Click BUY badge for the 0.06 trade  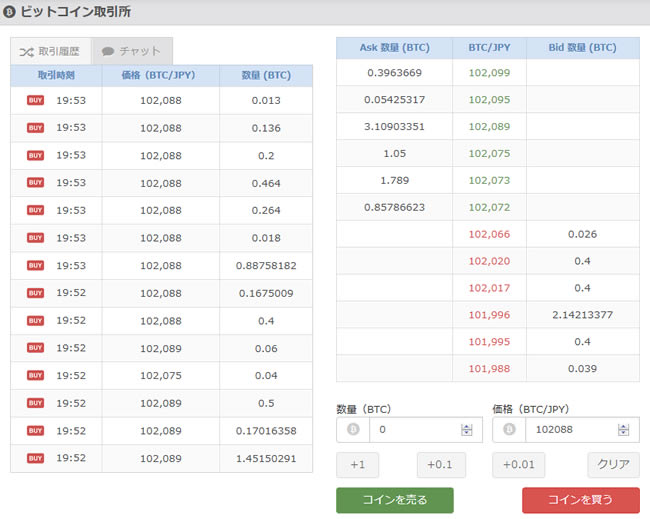click(x=35, y=348)
